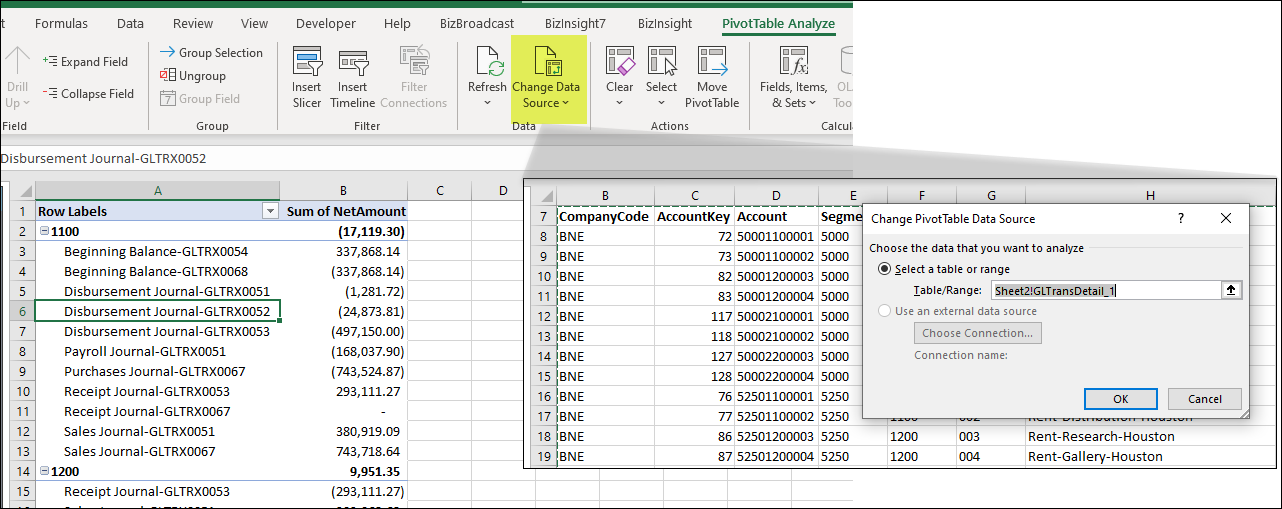Click Change Data Source icon
Viewport: 1282px width, 509px height.
[x=546, y=62]
